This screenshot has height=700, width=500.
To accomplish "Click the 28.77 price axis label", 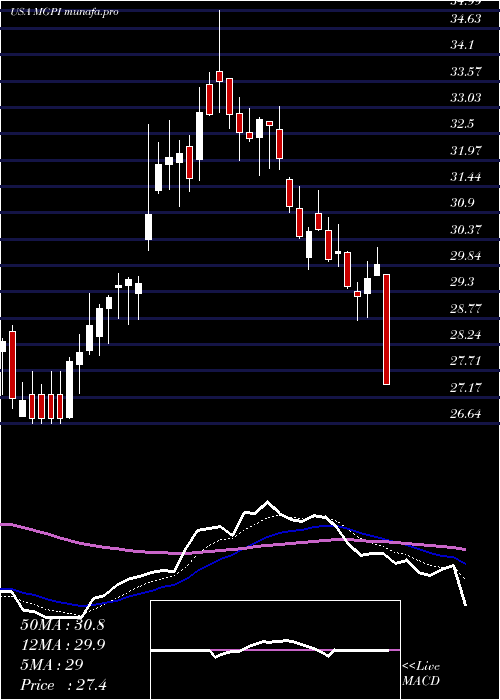I will [x=466, y=308].
